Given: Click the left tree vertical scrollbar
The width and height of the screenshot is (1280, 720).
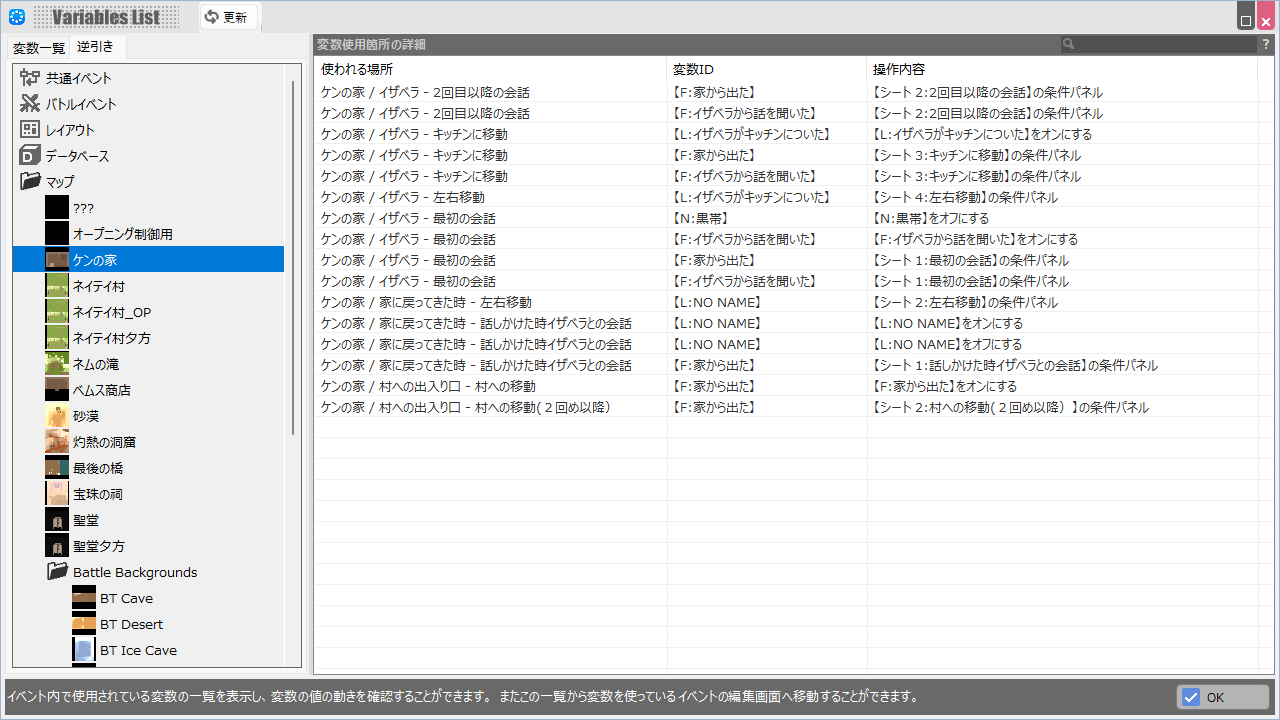Looking at the screenshot, I should (293, 258).
